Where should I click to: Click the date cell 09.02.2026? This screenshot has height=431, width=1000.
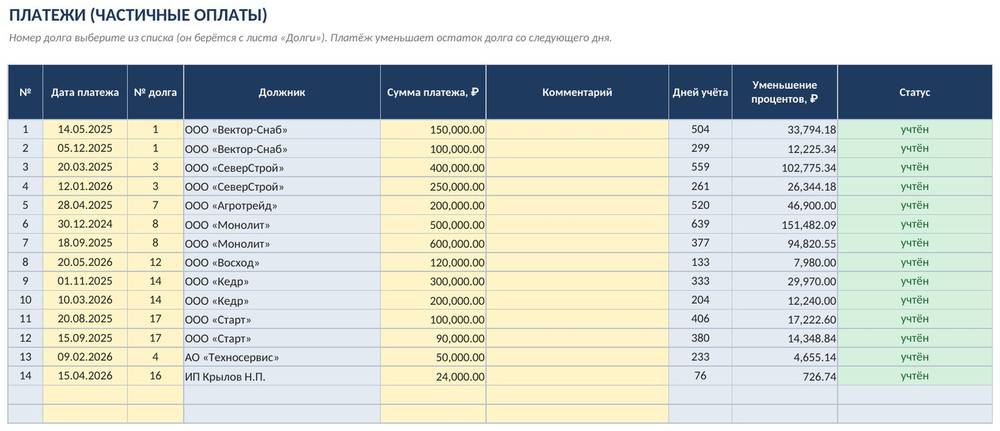point(85,357)
